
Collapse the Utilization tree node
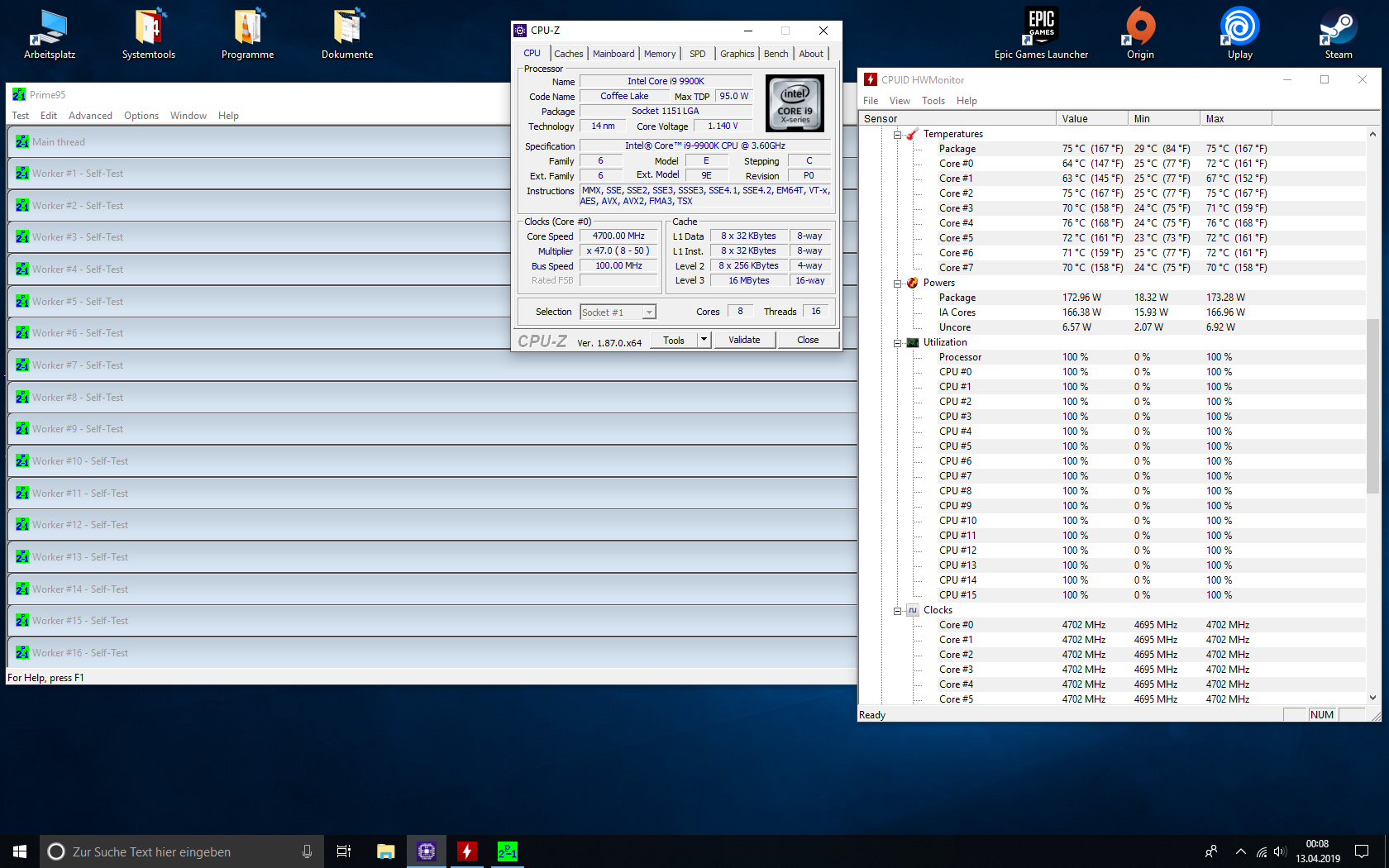898,342
